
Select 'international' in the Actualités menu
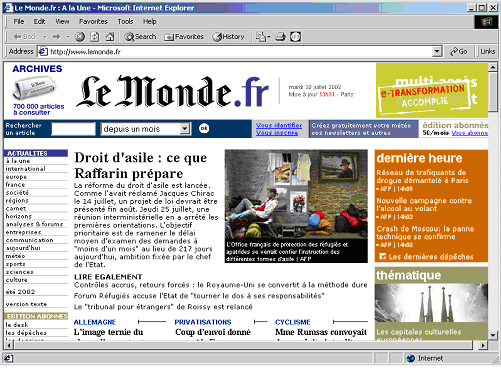coord(25,169)
